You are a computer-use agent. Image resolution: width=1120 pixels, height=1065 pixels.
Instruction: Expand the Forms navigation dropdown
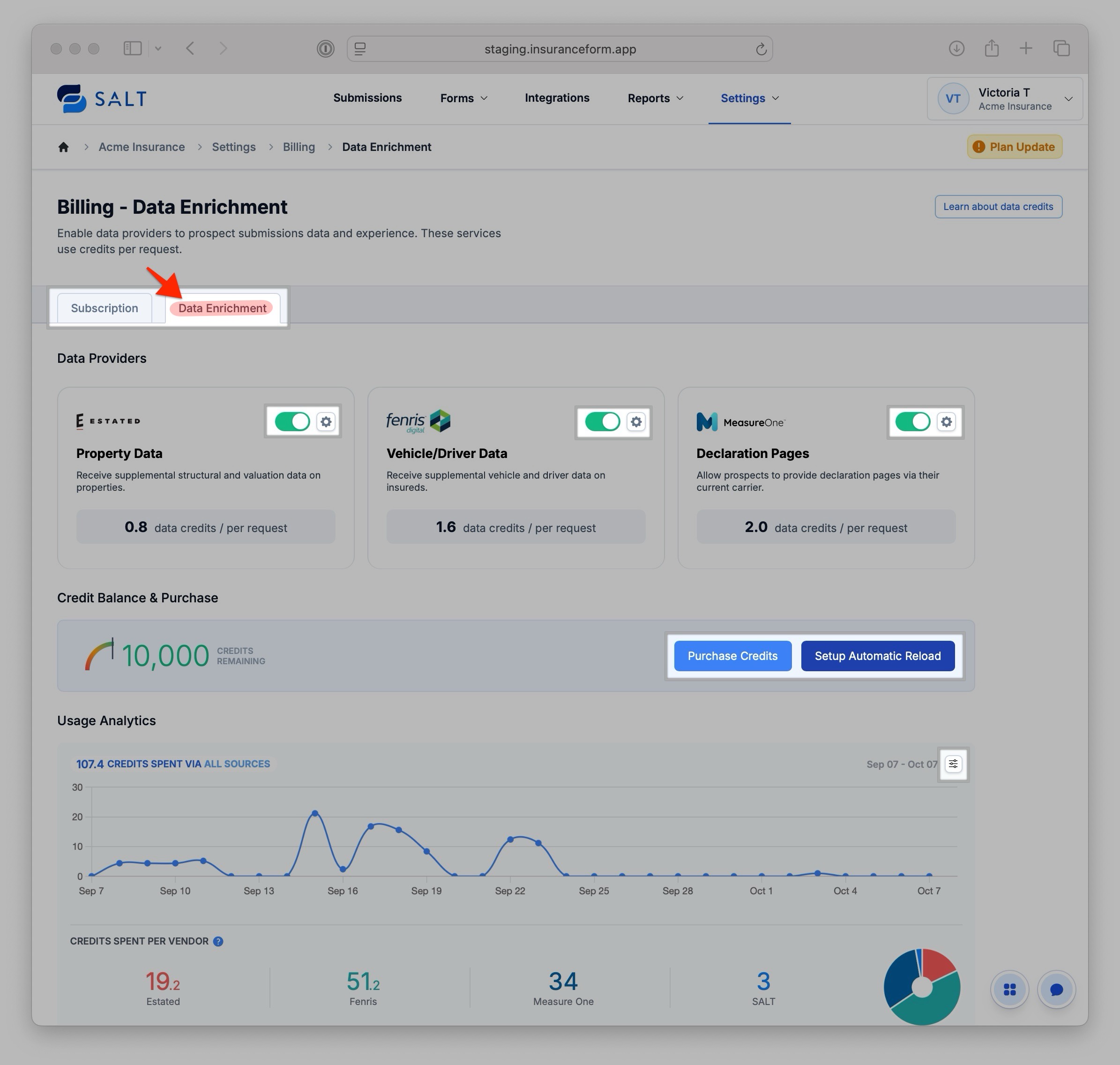(x=464, y=98)
